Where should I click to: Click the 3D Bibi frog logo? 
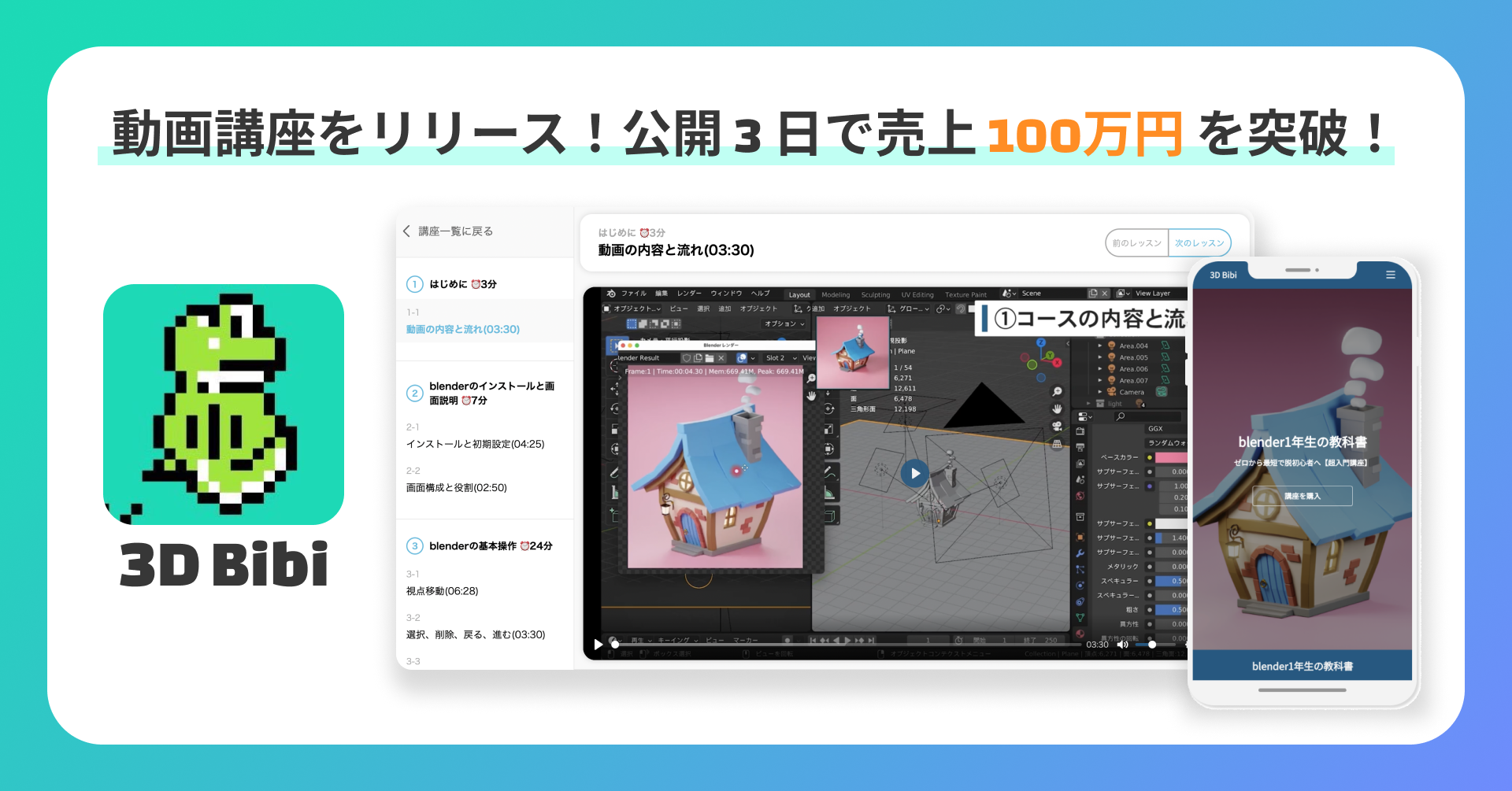pos(224,405)
